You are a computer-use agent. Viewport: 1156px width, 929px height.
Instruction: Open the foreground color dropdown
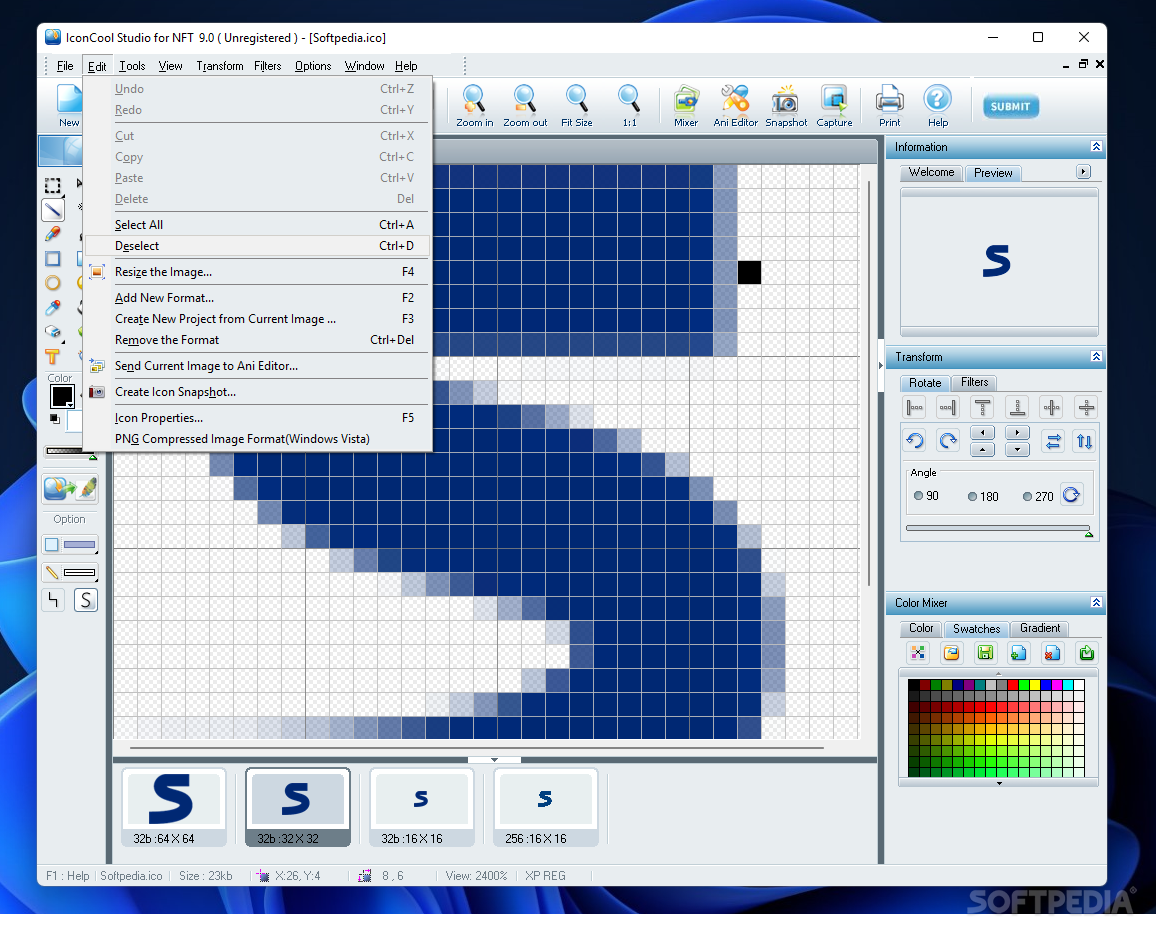pos(70,405)
